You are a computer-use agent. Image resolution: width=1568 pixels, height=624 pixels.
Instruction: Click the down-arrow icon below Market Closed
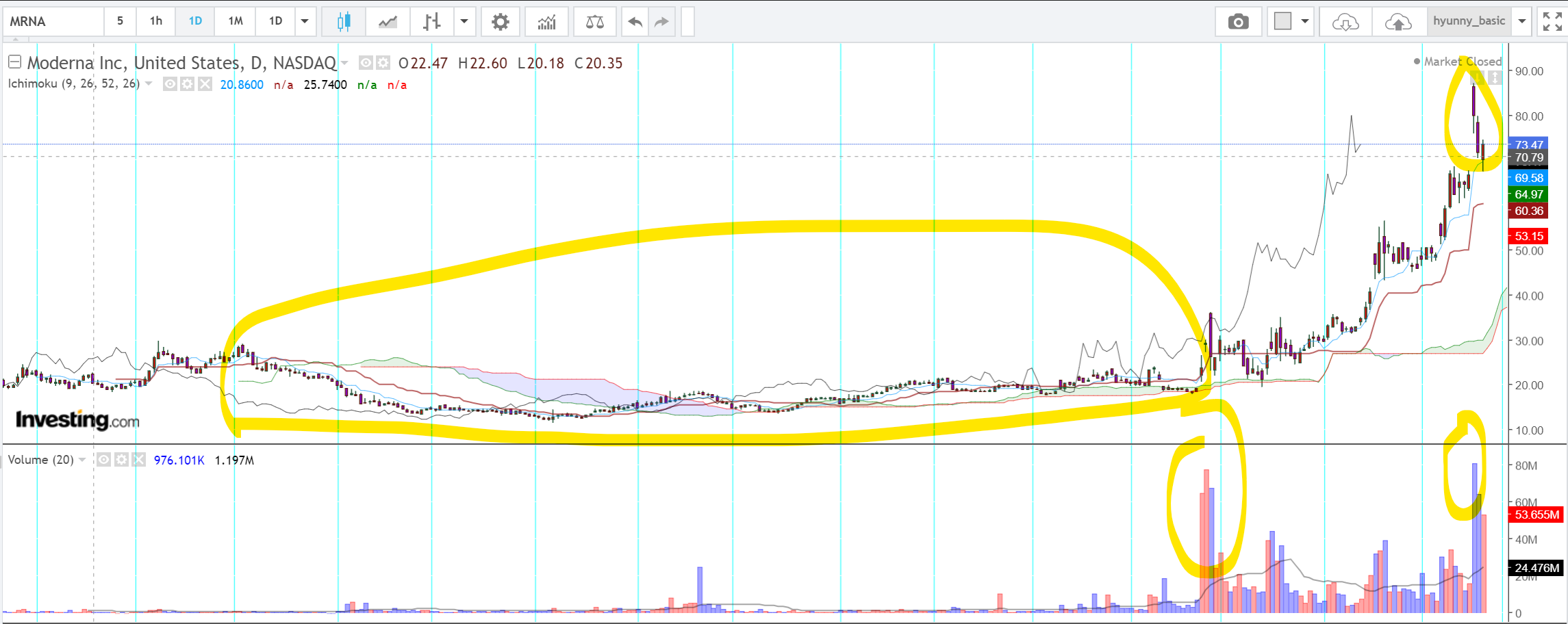pyautogui.click(x=1477, y=77)
